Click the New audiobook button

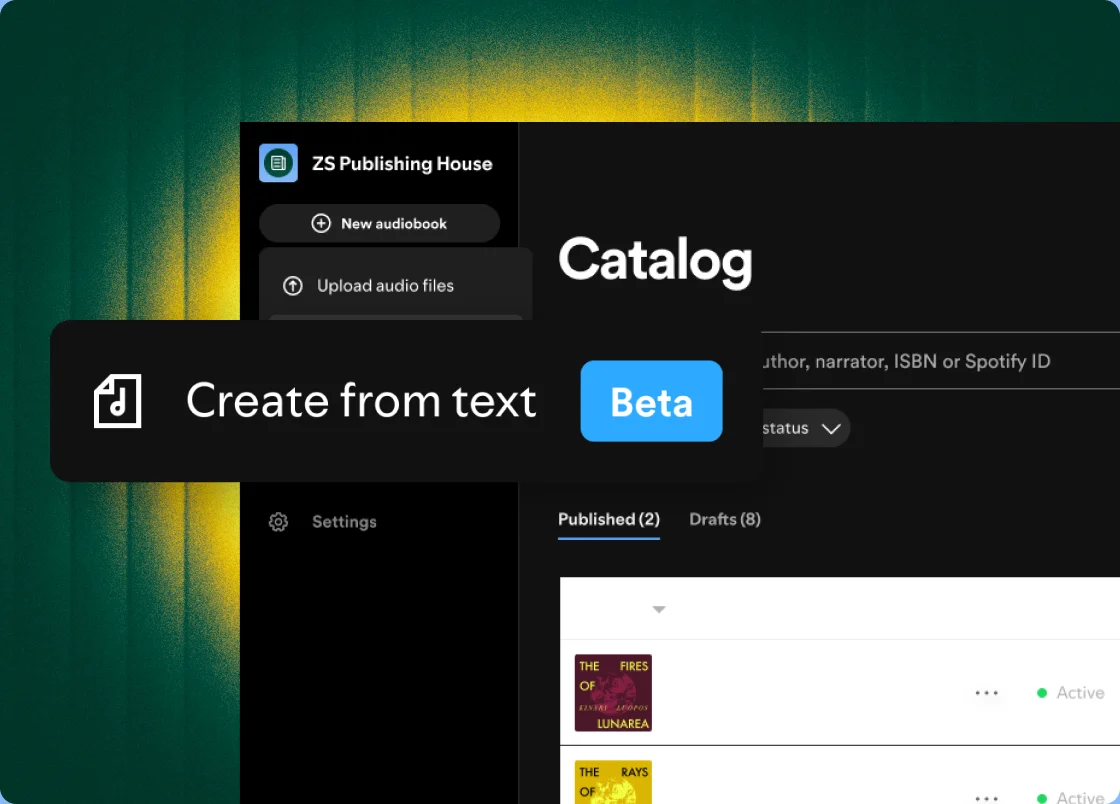(x=379, y=223)
